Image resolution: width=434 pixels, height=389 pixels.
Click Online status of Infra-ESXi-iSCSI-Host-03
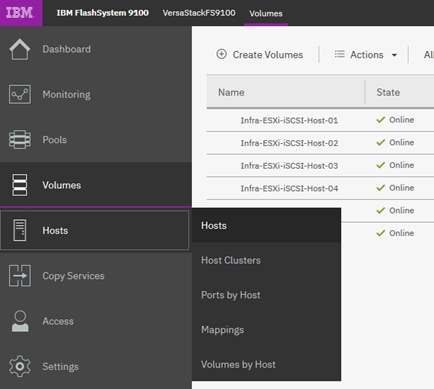pos(402,165)
